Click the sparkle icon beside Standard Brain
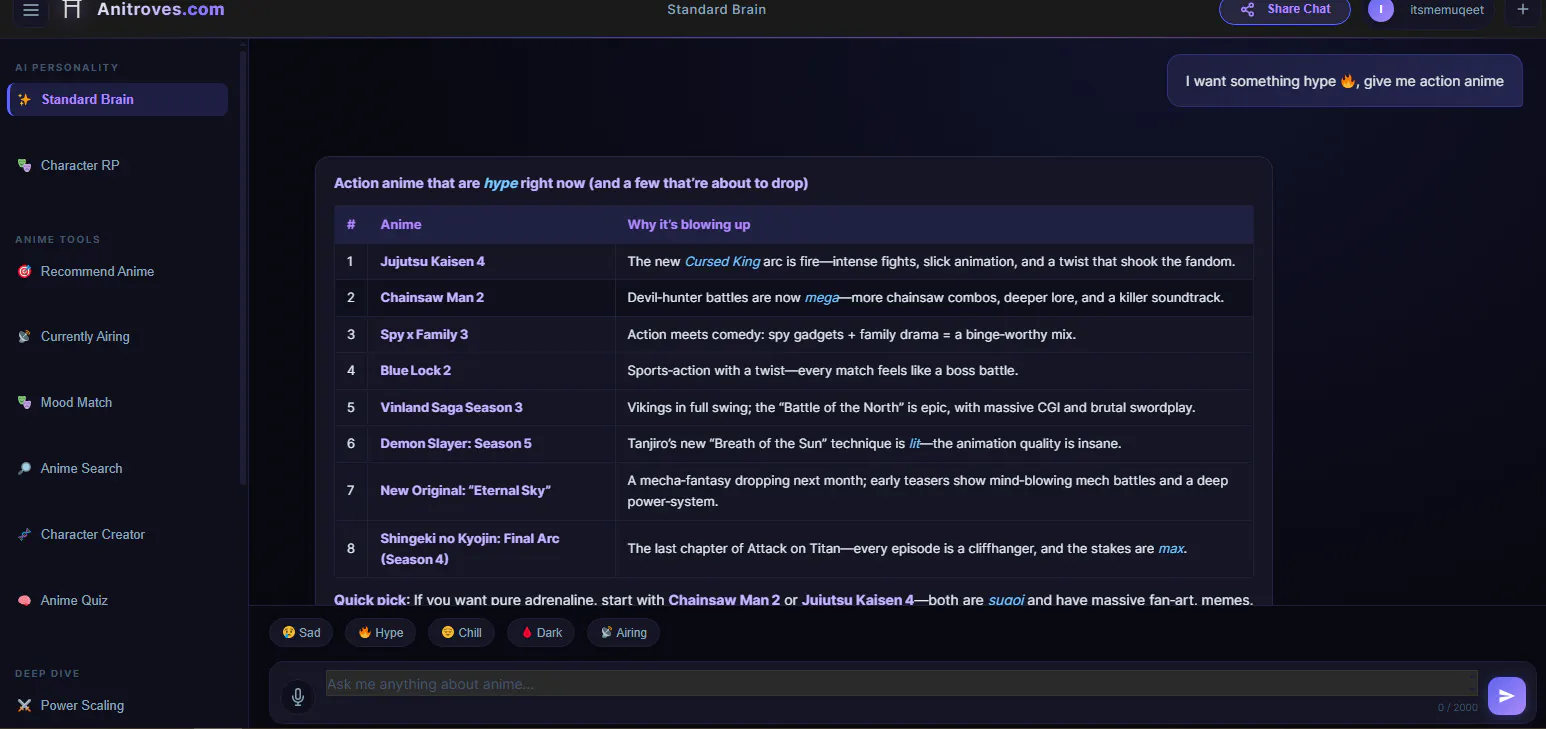 tap(25, 100)
